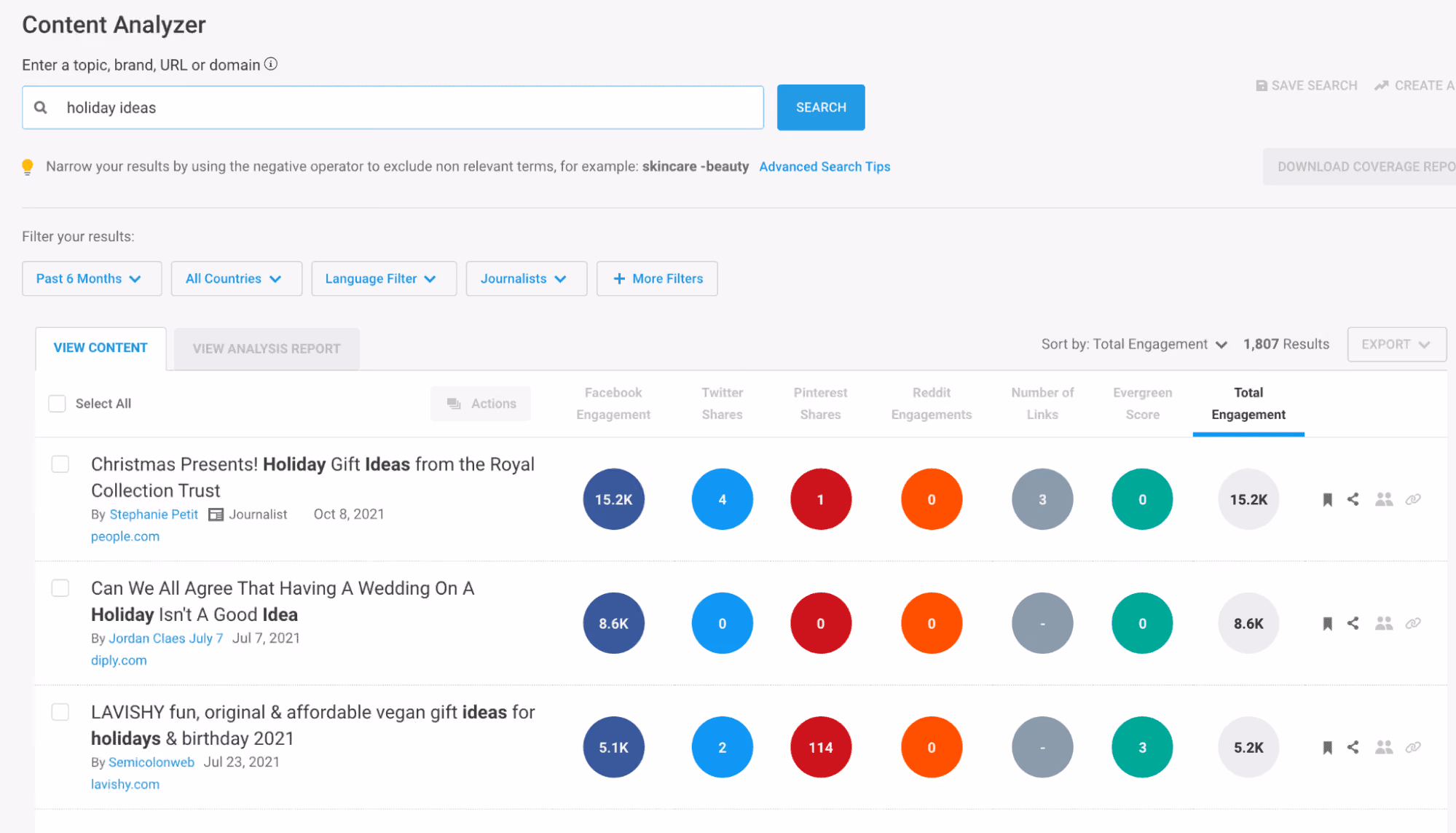Image resolution: width=1456 pixels, height=833 pixels.
Task: Open the people.com domain link
Action: (125, 536)
